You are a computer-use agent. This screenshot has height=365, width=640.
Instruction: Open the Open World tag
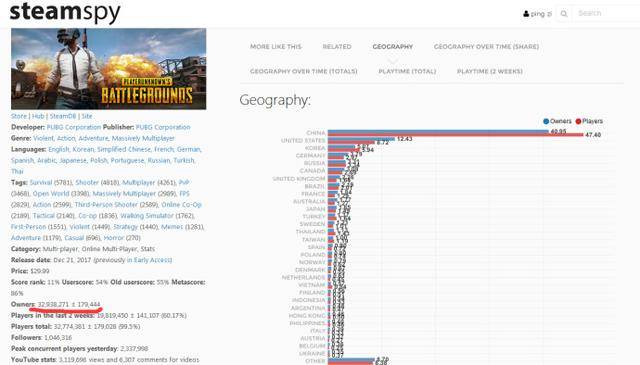(51, 194)
